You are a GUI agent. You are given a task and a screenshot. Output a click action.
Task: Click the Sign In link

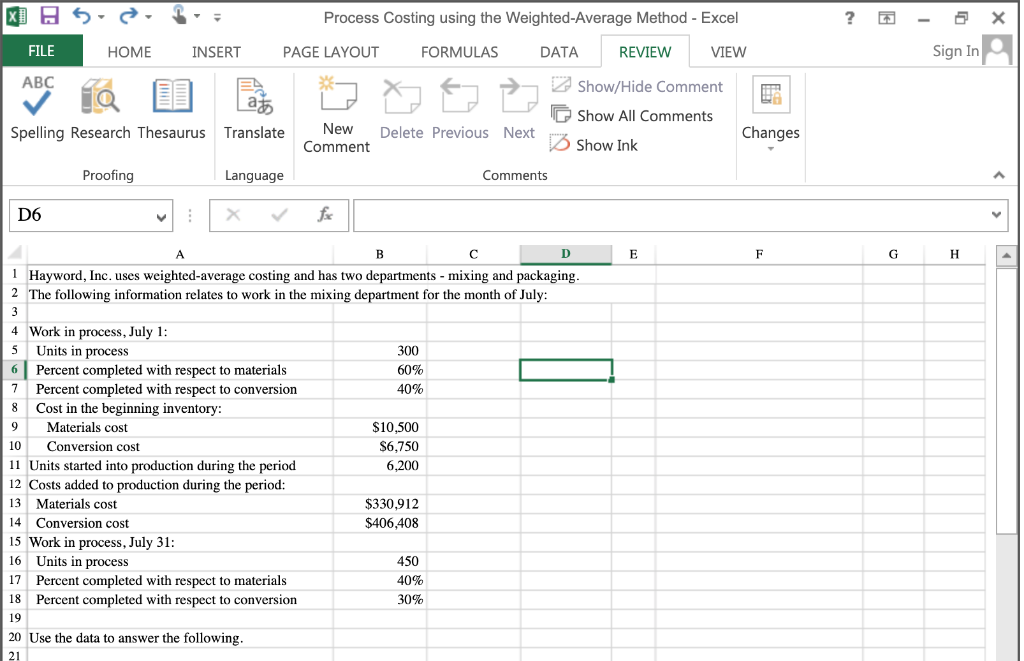click(x=955, y=51)
